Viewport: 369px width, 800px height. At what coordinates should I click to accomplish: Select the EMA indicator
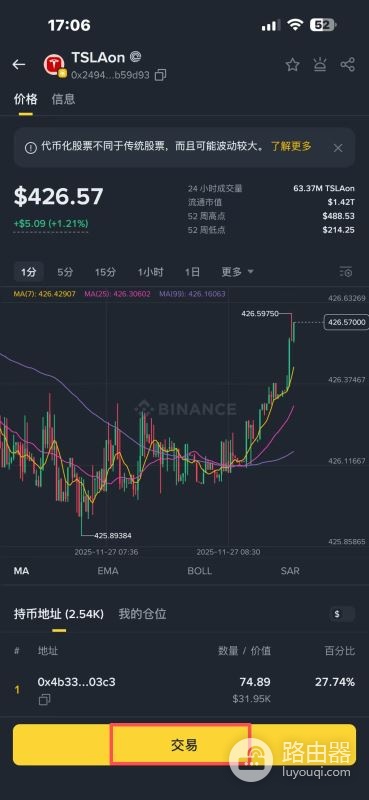point(108,571)
